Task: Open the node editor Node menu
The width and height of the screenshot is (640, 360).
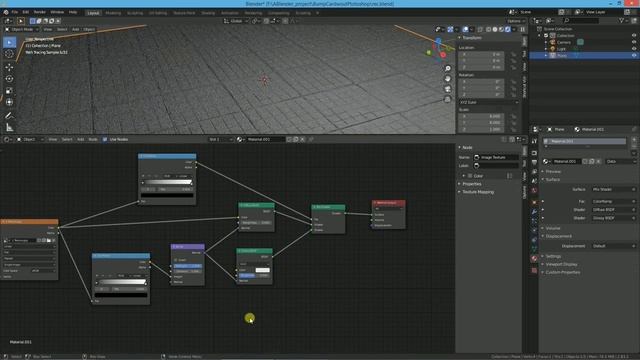Action: coord(93,140)
